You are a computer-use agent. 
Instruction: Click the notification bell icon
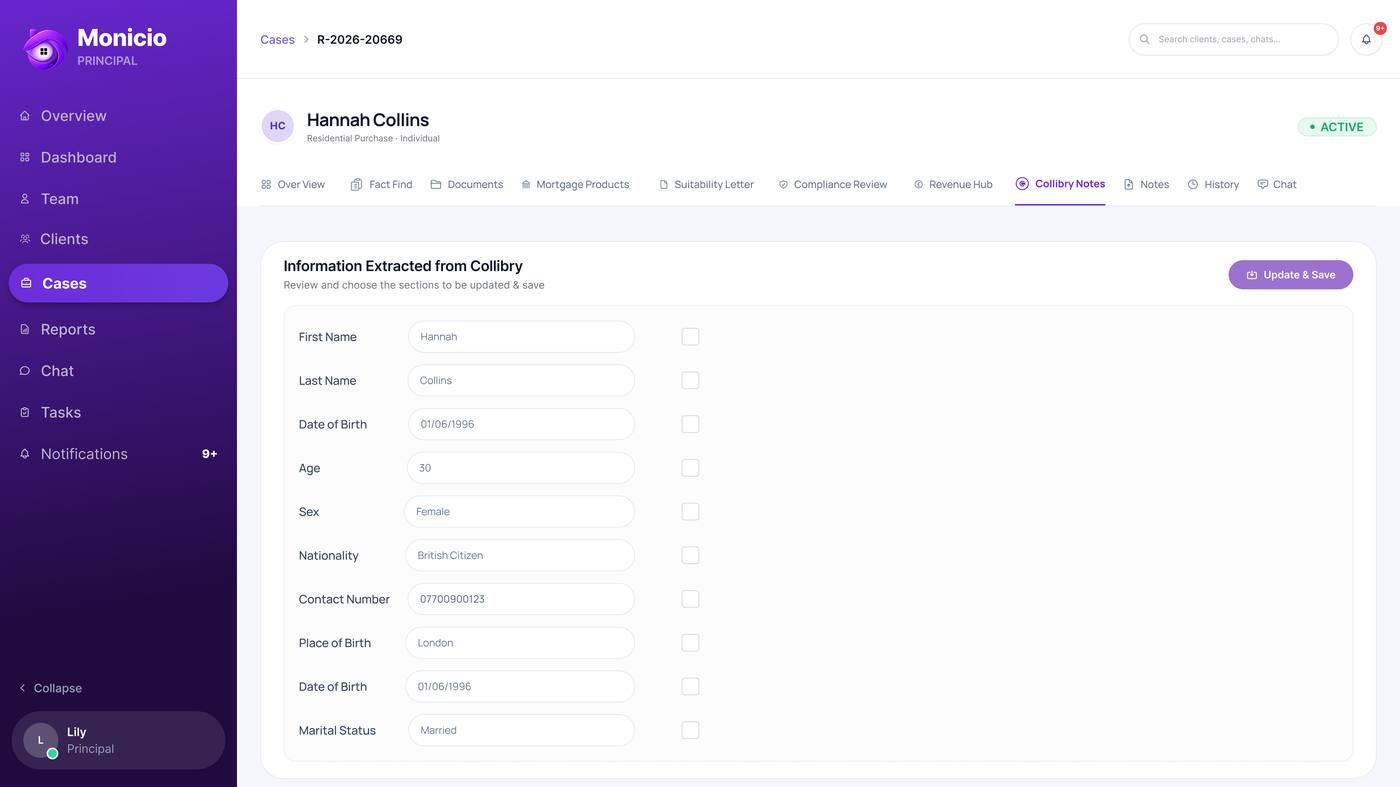[x=1366, y=40]
